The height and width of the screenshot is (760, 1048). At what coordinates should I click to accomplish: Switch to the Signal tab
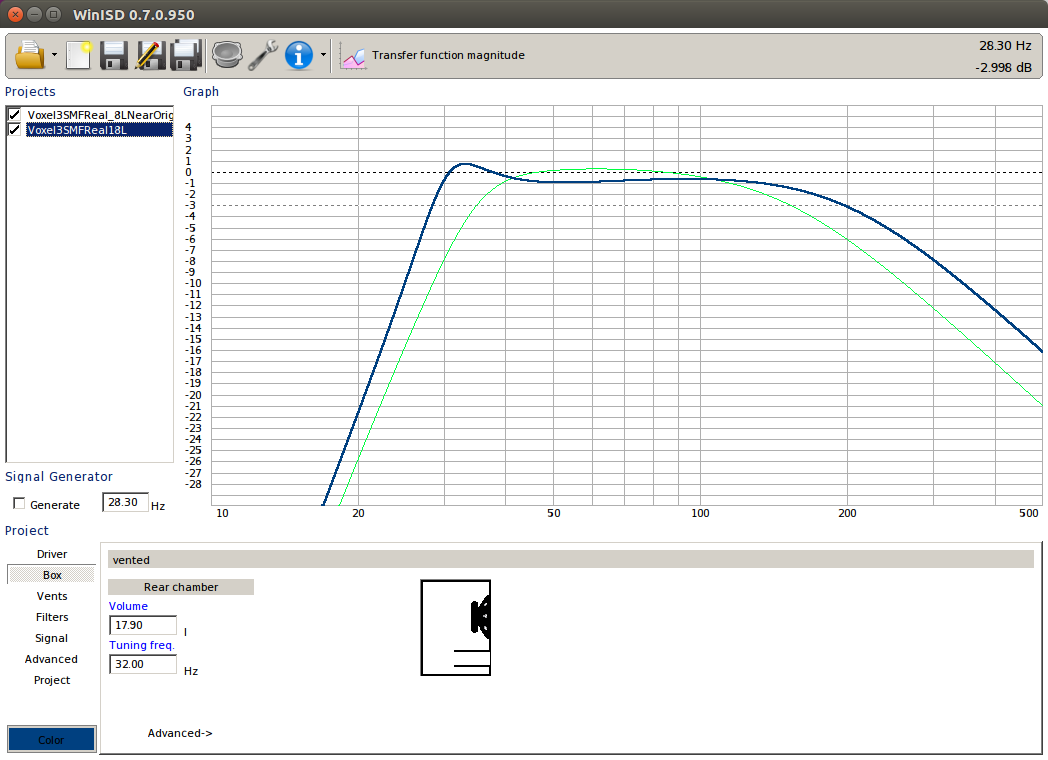click(51, 638)
